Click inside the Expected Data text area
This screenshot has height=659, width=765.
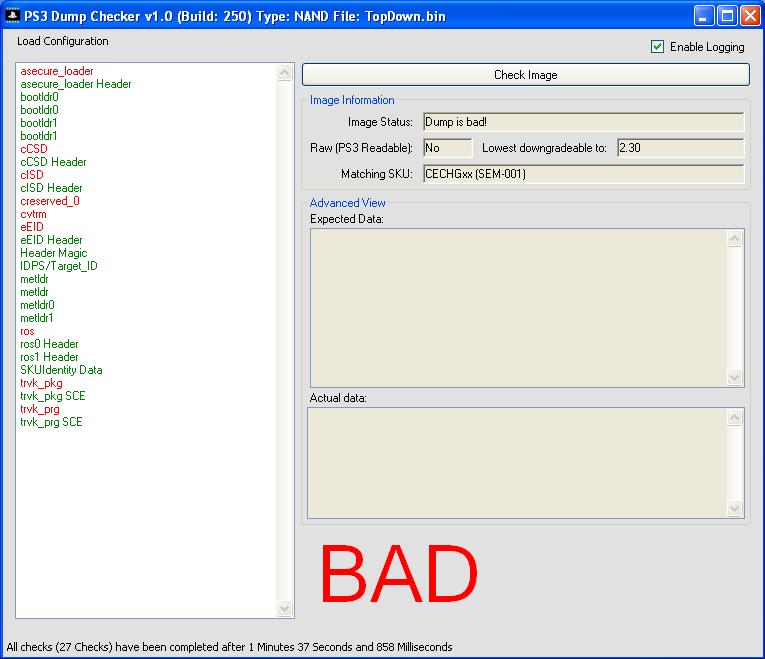pos(518,308)
